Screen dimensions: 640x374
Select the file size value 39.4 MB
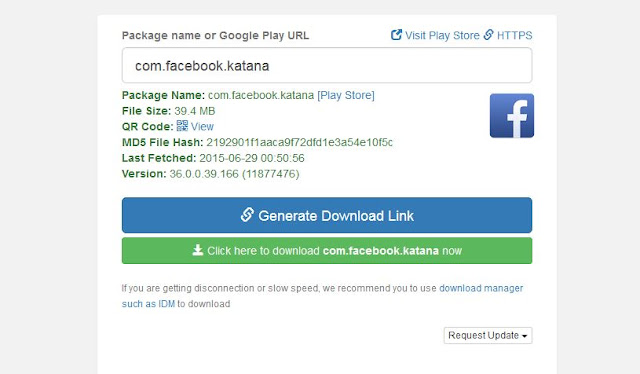coord(195,111)
